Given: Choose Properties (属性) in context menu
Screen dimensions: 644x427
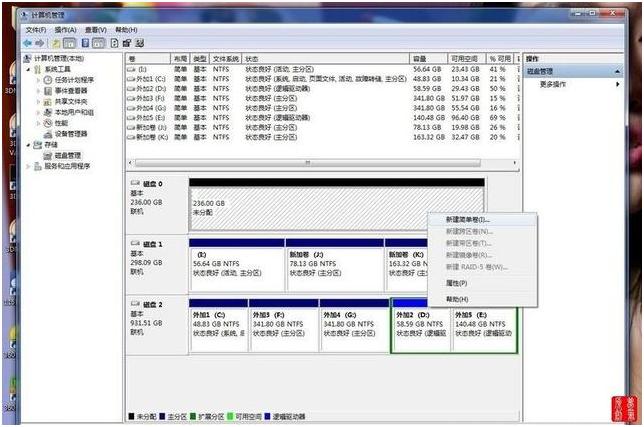Looking at the screenshot, I should pyautogui.click(x=456, y=283).
